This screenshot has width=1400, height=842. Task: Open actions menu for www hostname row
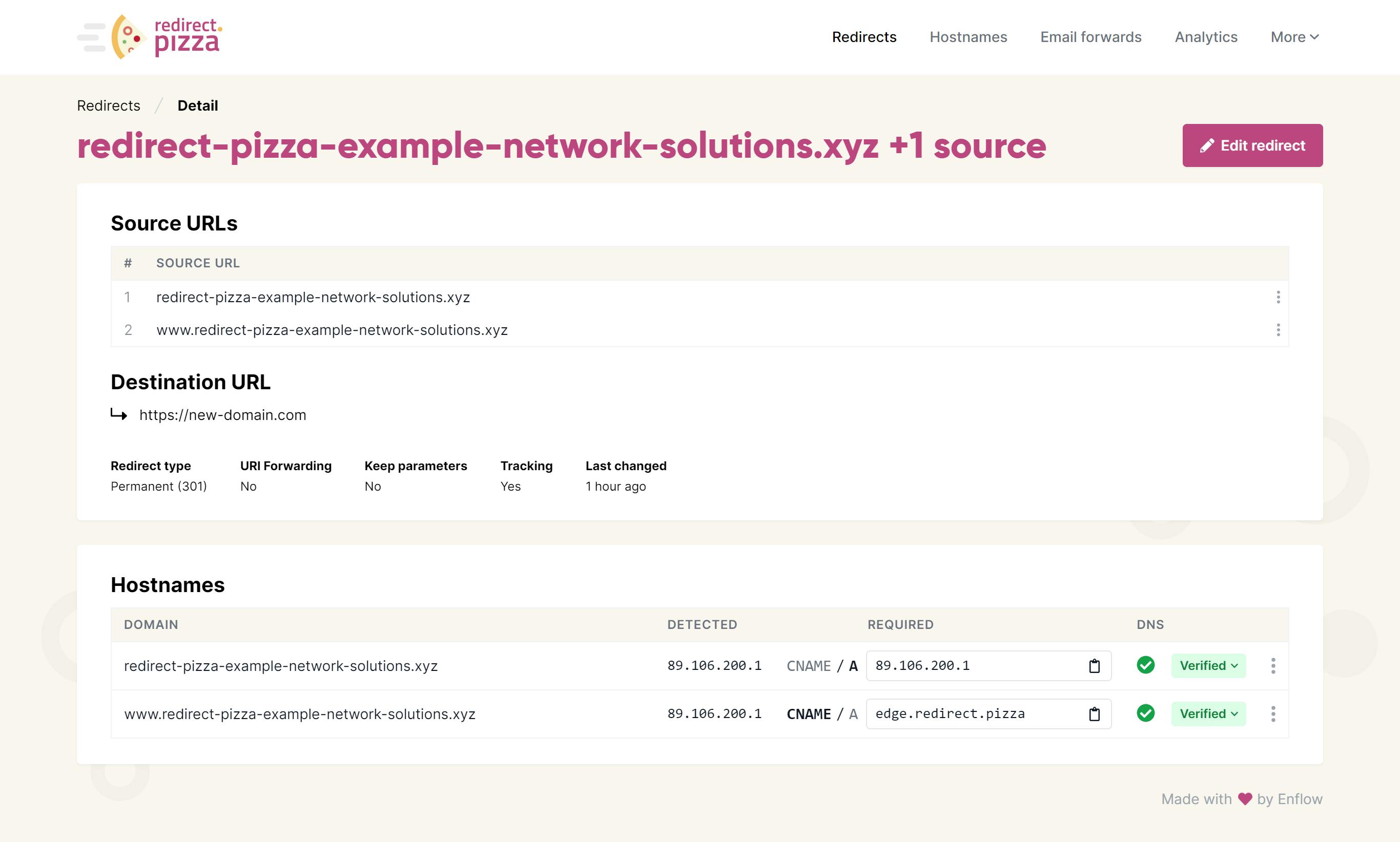1273,714
